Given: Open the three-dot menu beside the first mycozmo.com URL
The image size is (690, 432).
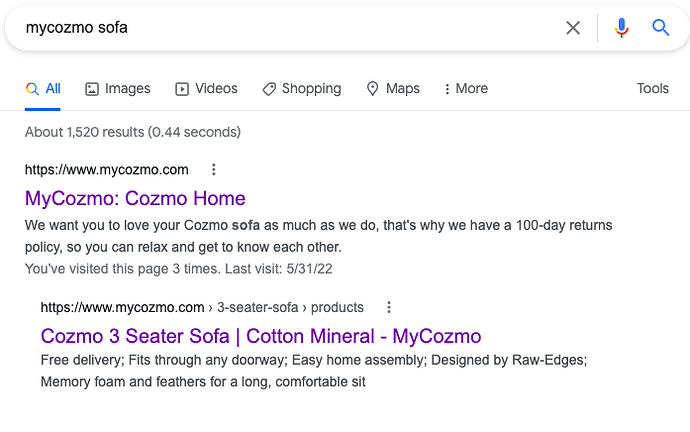Looking at the screenshot, I should point(213,169).
